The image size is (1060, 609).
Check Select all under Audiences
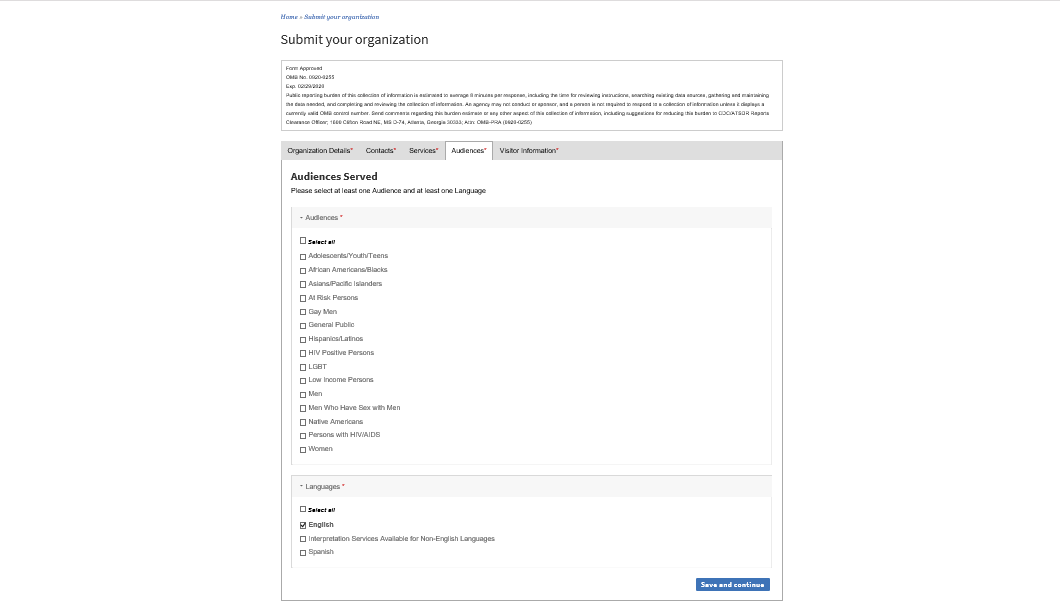point(303,241)
